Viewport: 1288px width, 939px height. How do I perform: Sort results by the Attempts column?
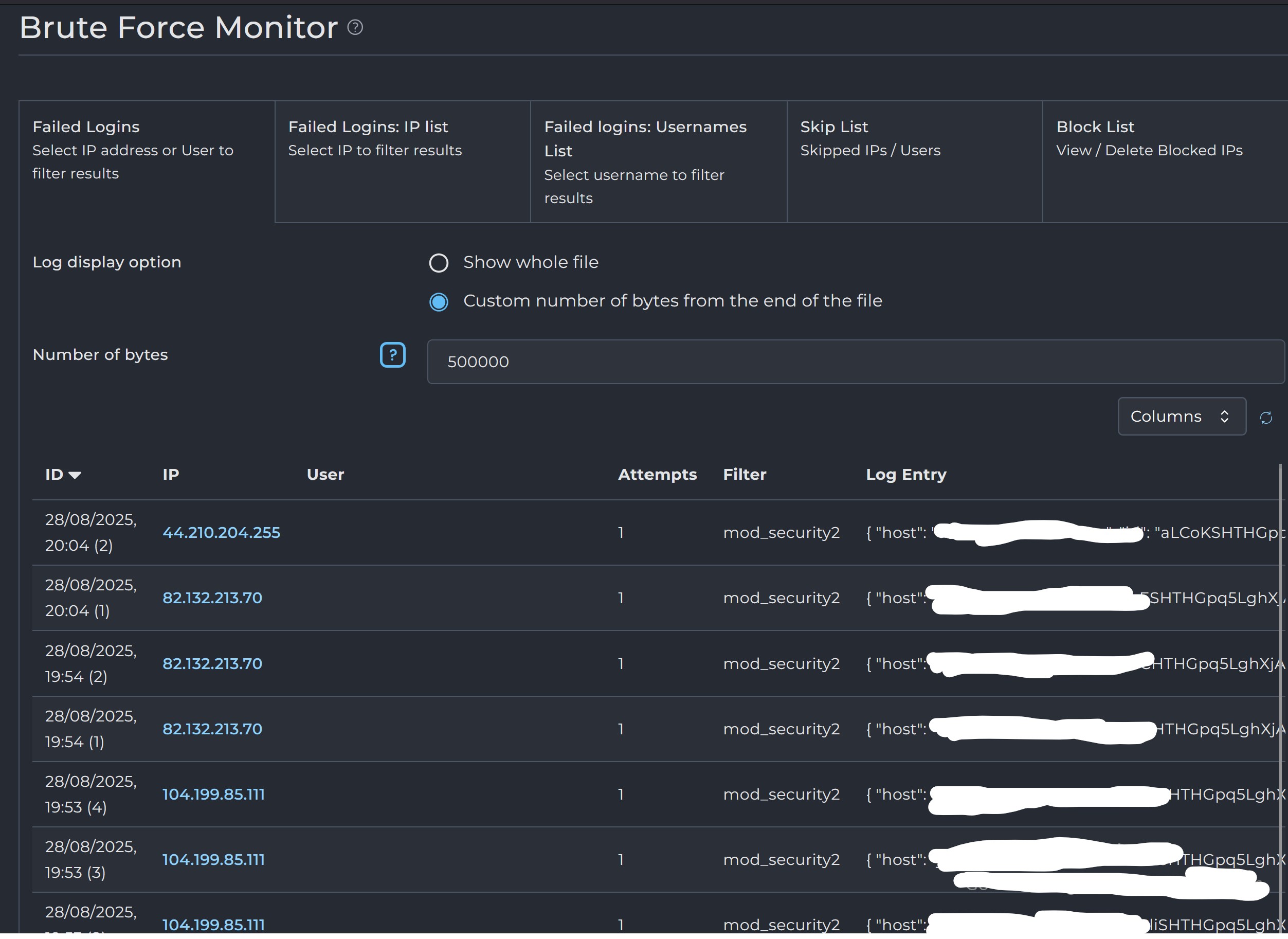point(657,475)
